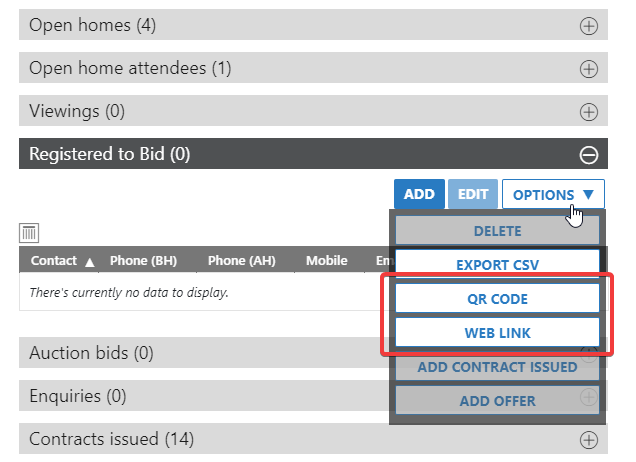Select QR CODE menu entry
The image size is (636, 462).
click(x=497, y=299)
